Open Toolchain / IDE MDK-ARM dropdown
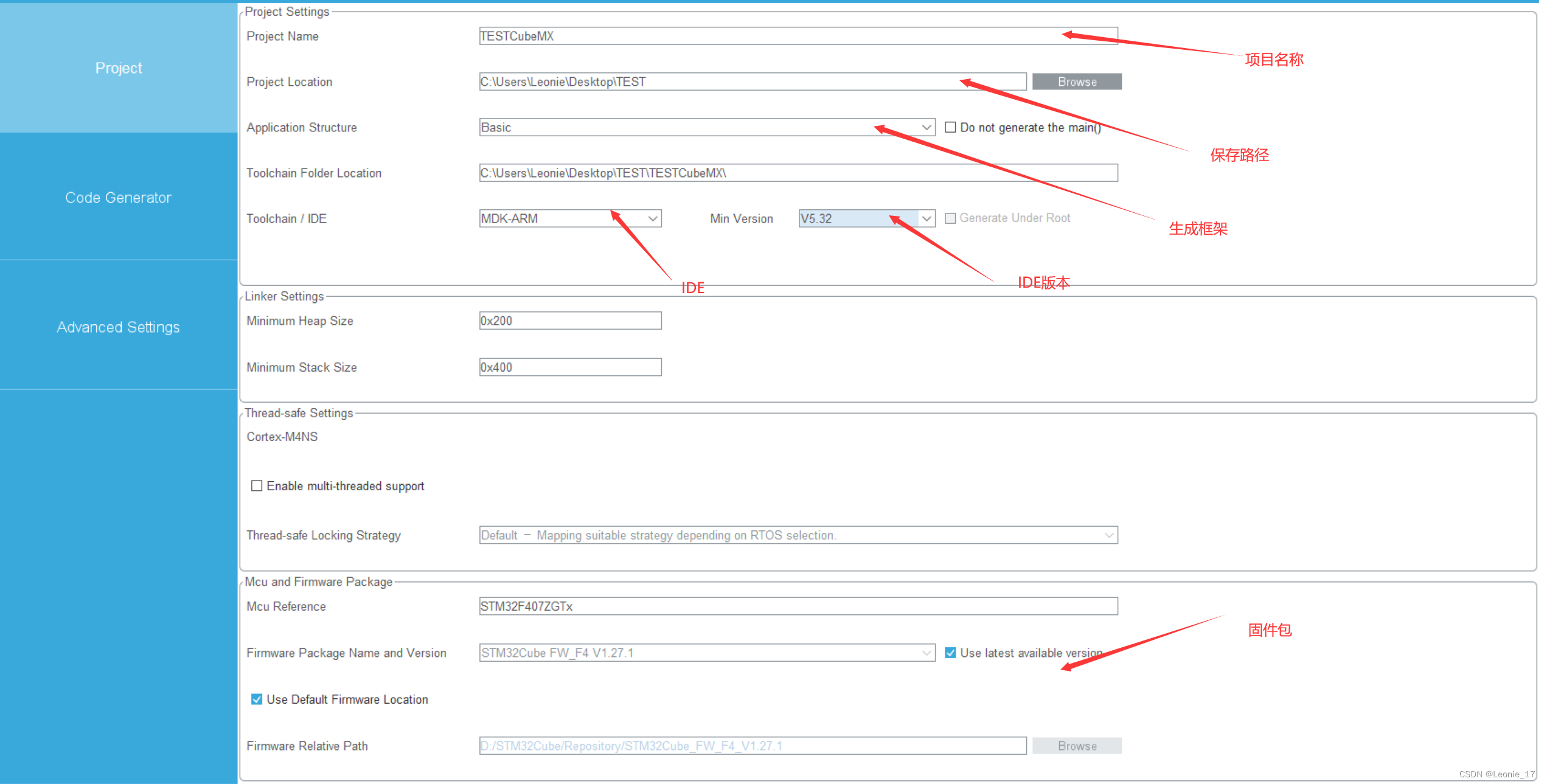Screen dimensions: 1544x784 (570, 218)
